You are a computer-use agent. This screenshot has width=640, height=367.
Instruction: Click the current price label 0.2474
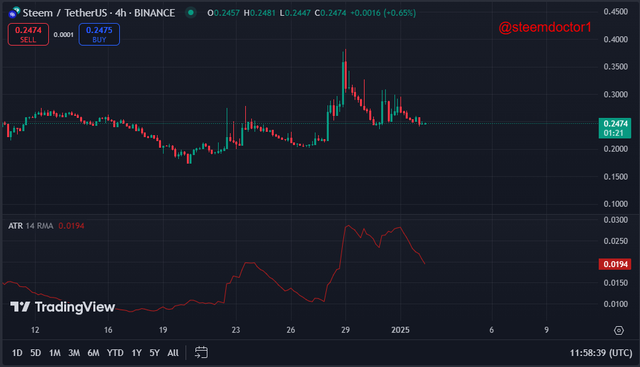click(x=615, y=128)
